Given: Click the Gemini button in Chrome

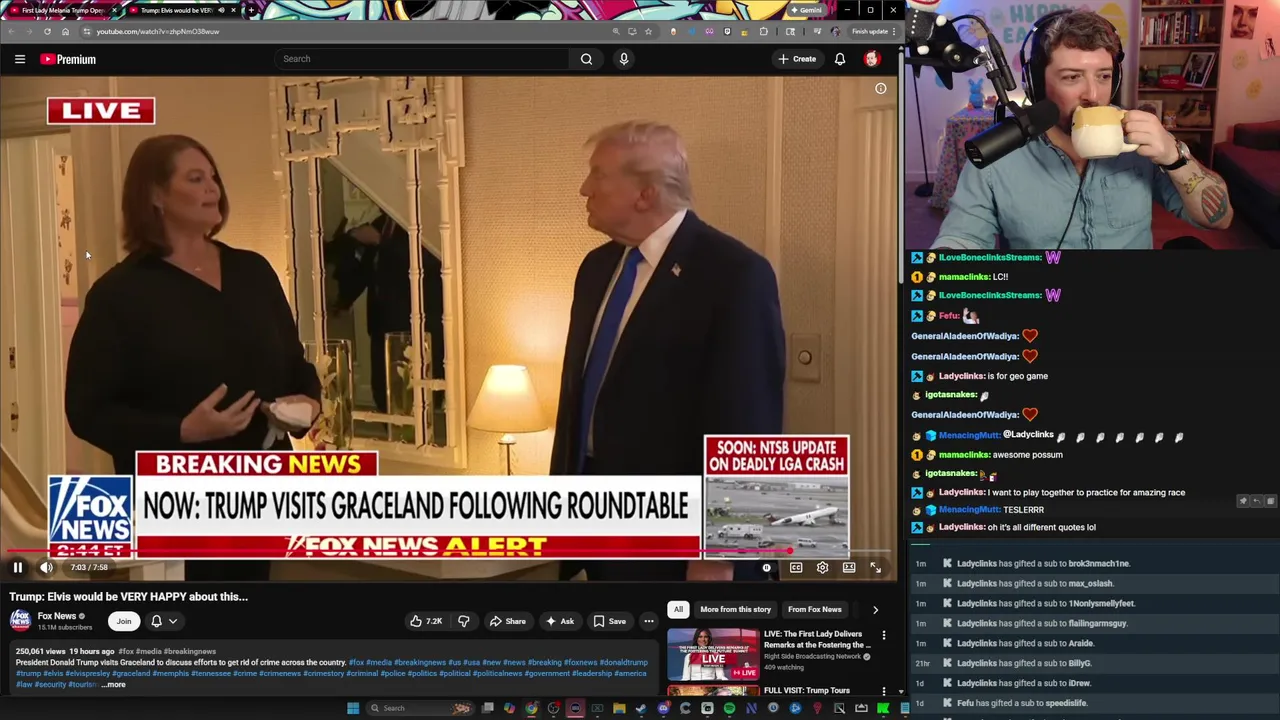Looking at the screenshot, I should coord(806,10).
